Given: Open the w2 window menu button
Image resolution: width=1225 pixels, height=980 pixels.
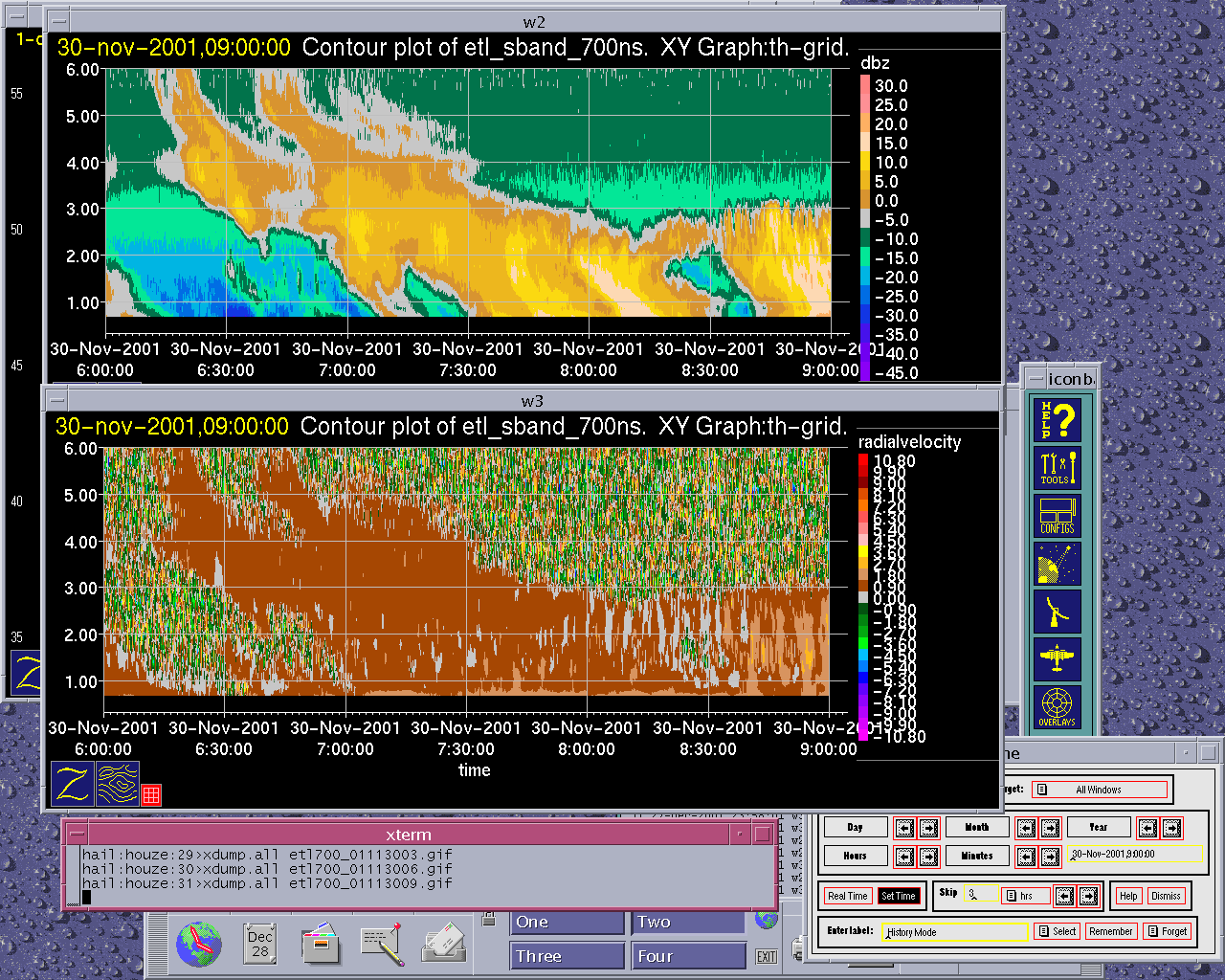Looking at the screenshot, I should (58, 21).
